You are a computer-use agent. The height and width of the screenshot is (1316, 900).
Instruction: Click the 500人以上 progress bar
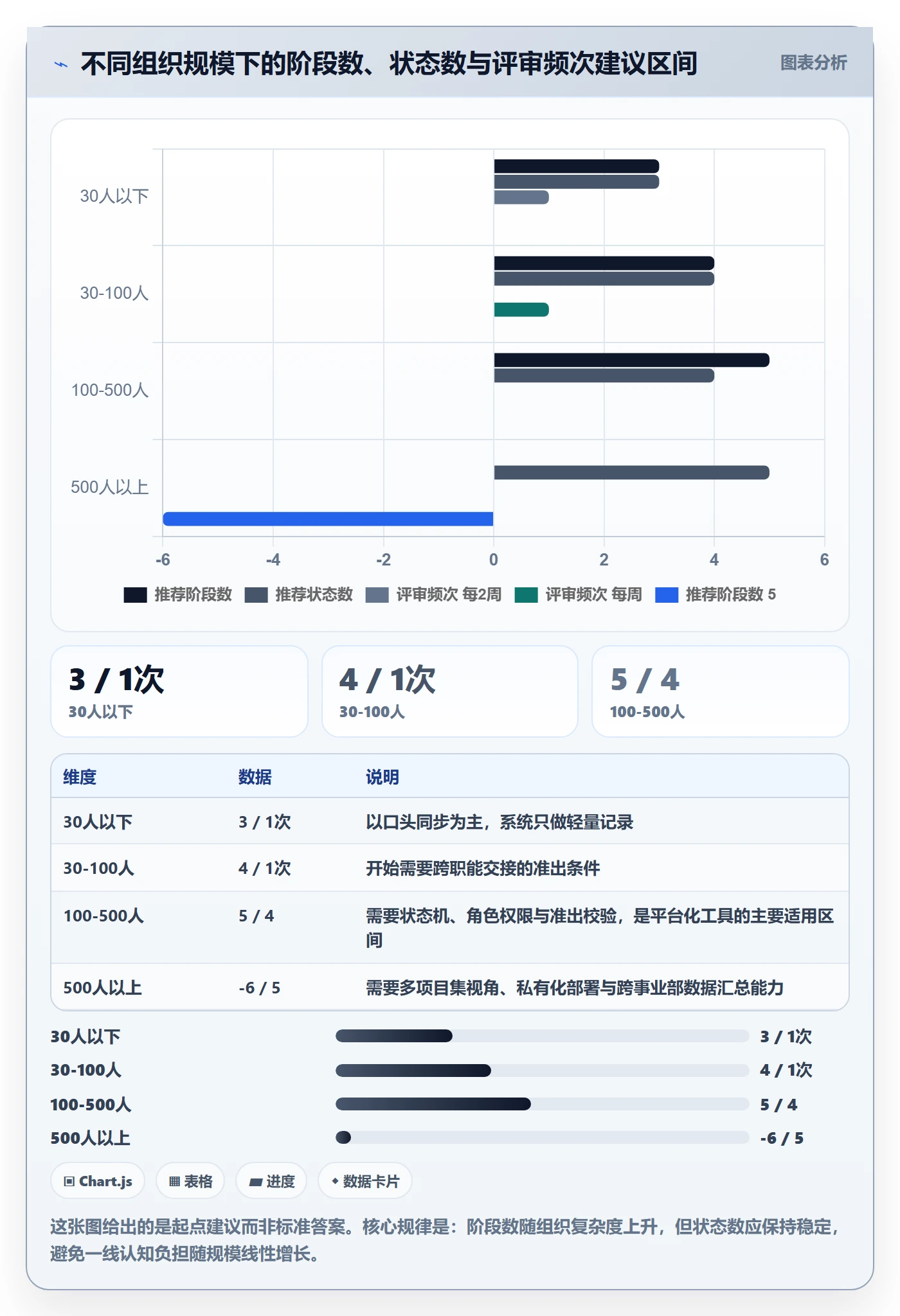point(542,1137)
